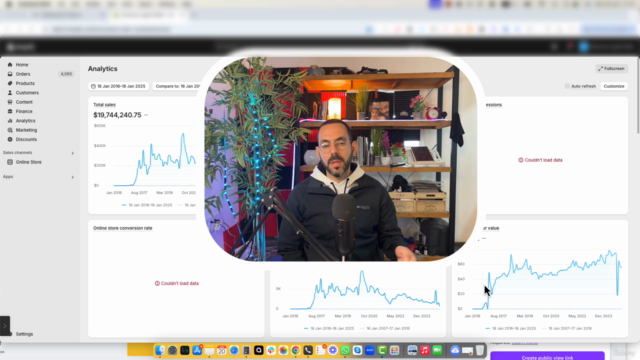The width and height of the screenshot is (640, 360).
Task: Open Online store conversion rate card title
Action: [x=122, y=228]
